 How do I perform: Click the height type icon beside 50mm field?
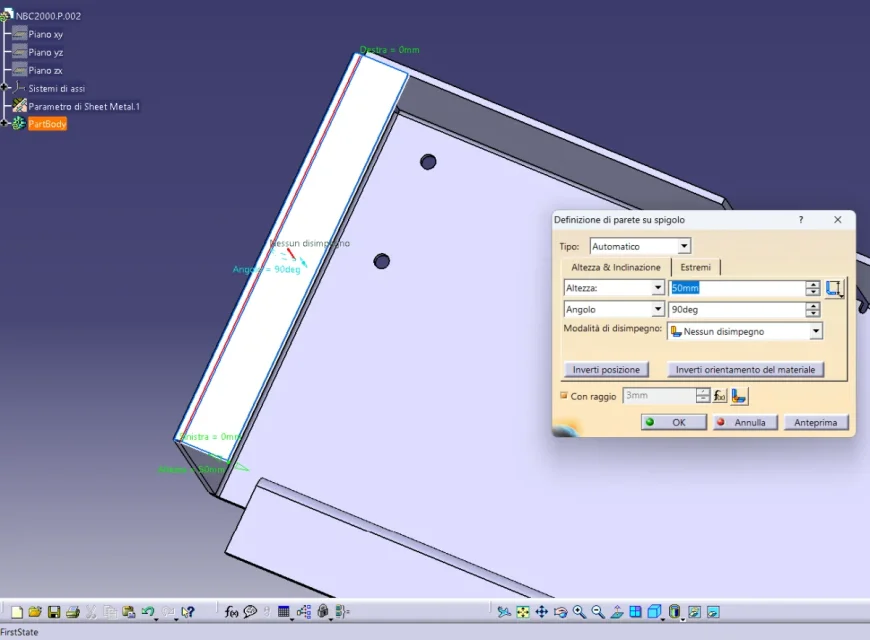point(835,288)
